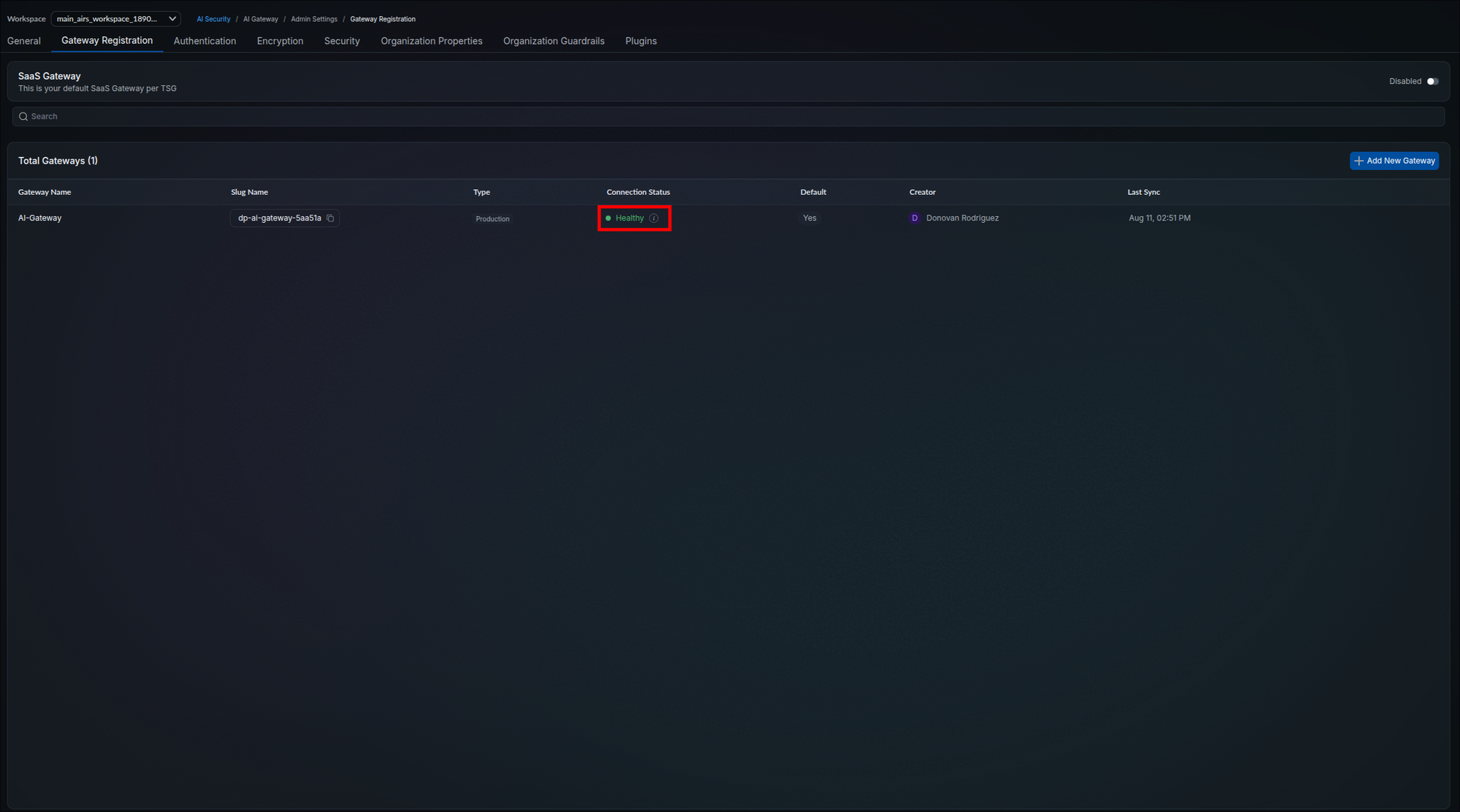The height and width of the screenshot is (812, 1460).
Task: Click the Type column header
Action: (482, 192)
